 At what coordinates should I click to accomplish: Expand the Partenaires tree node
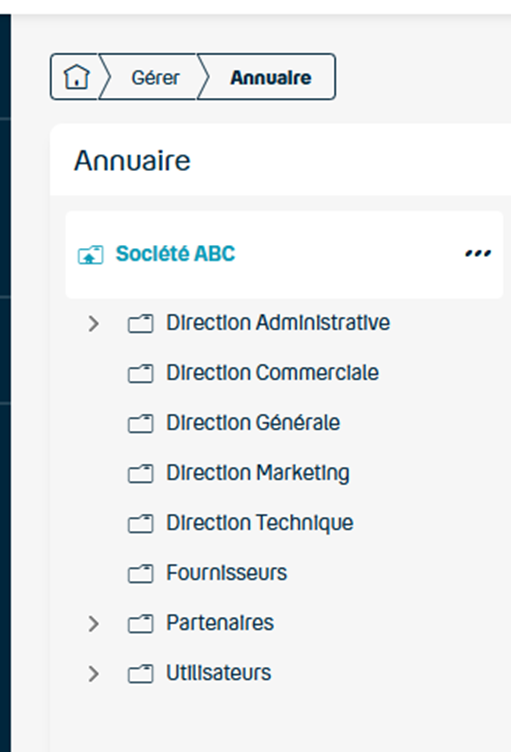point(94,623)
